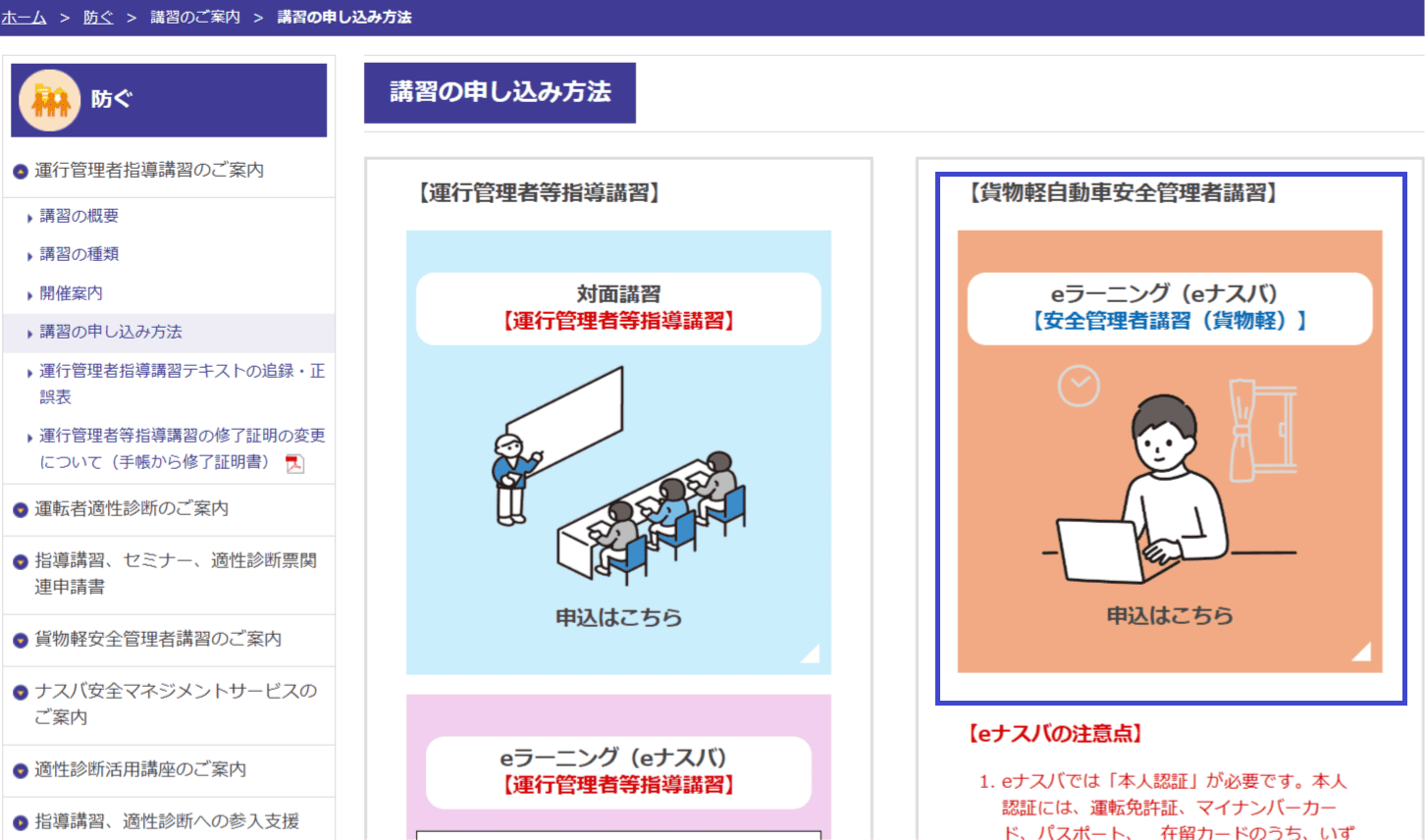Expand the 貨物軽安全管理者講習のご案内 section

click(157, 639)
